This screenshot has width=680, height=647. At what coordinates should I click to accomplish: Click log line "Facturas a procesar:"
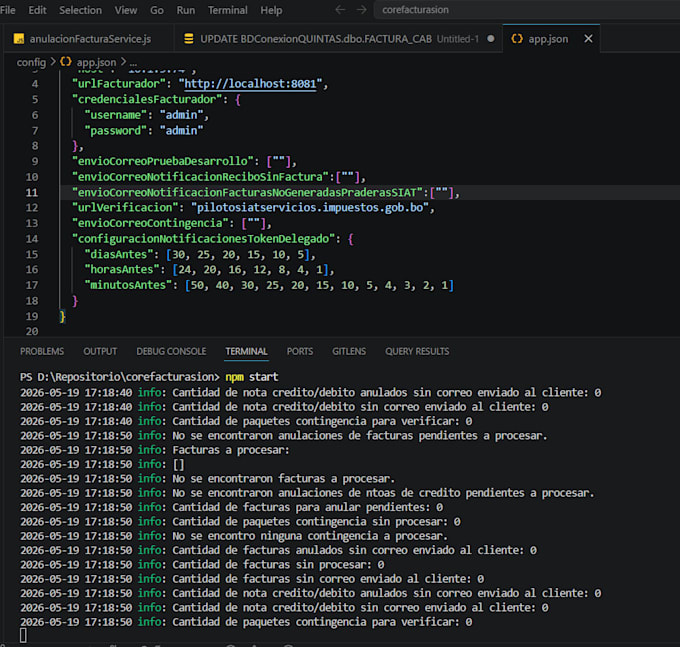tap(231, 450)
